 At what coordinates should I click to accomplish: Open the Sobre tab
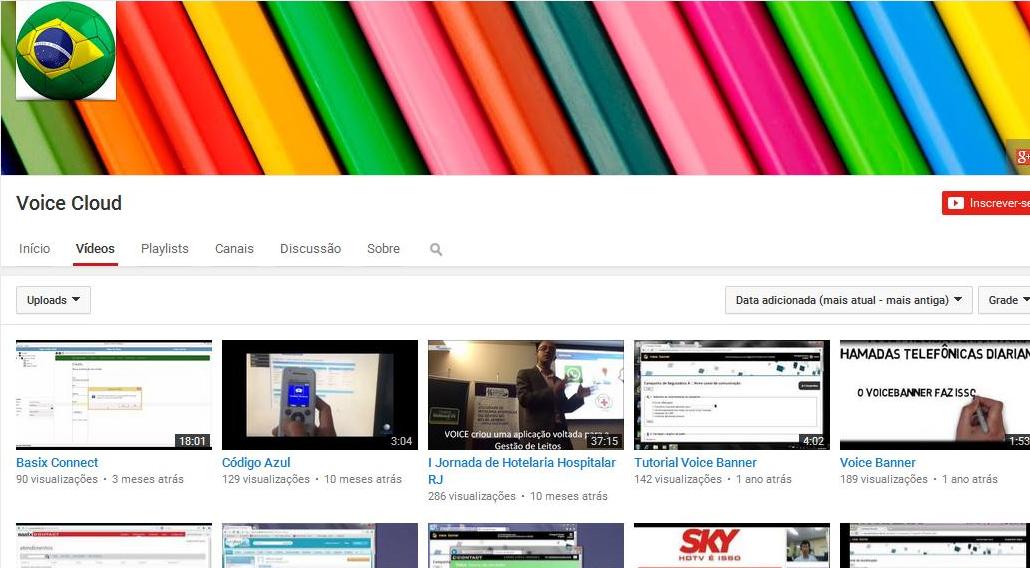tap(383, 249)
